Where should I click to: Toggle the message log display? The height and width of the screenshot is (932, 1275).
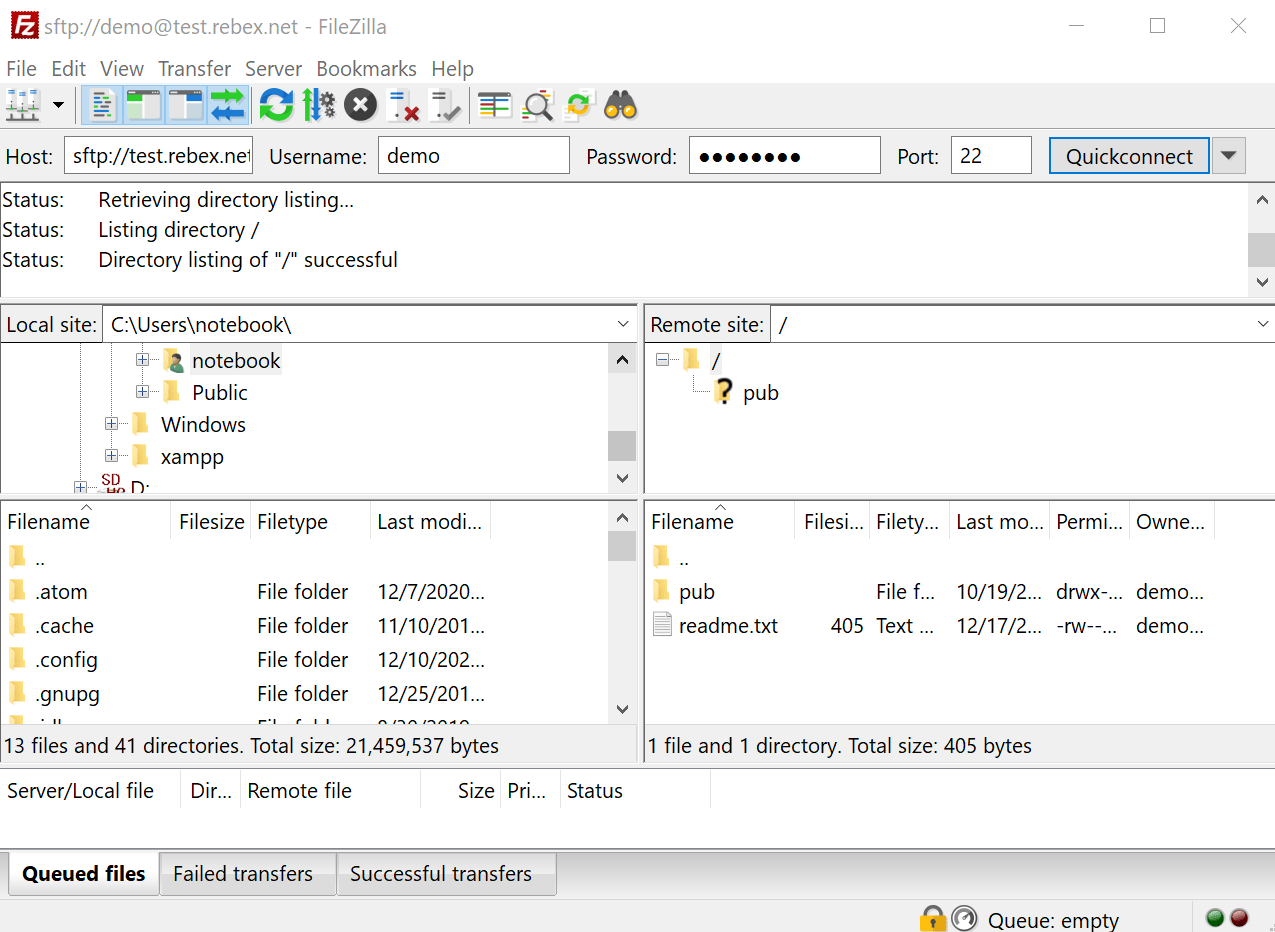[101, 104]
